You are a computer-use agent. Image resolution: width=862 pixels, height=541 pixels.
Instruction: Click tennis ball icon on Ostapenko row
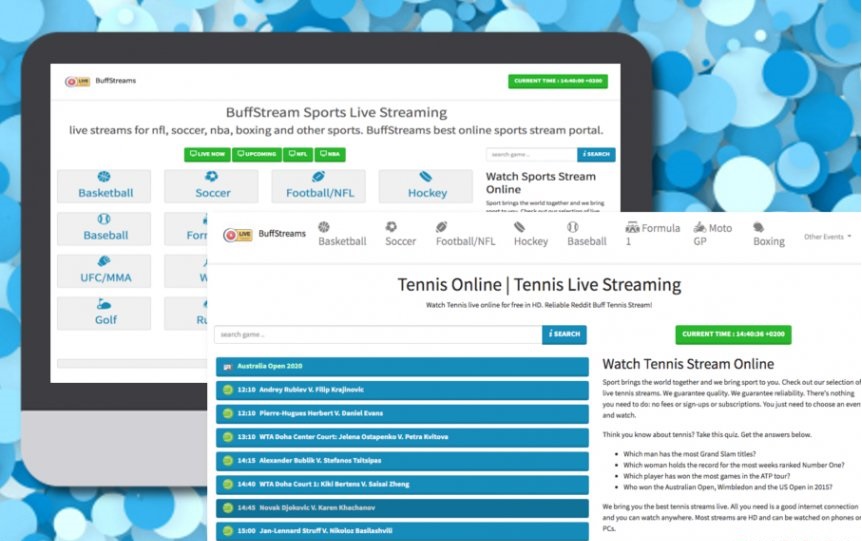228,437
